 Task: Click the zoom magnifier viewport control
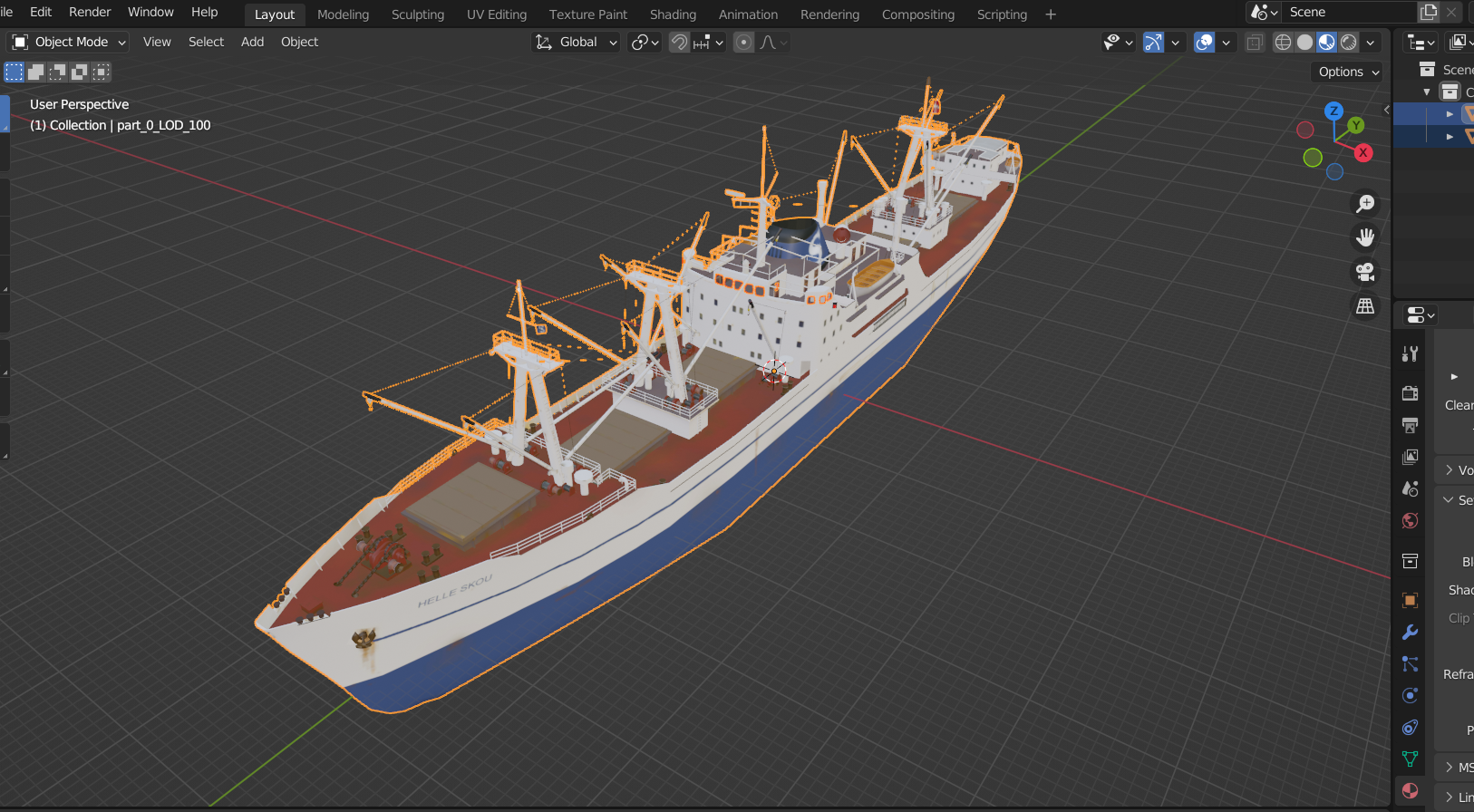[1364, 204]
